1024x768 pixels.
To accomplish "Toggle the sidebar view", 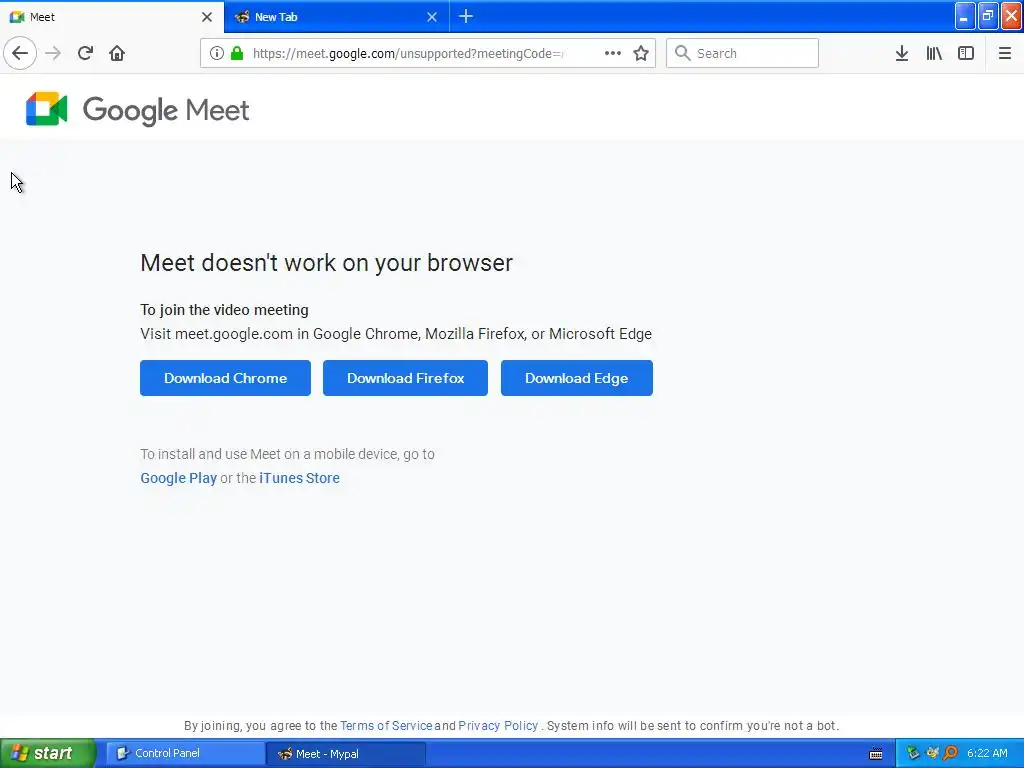I will pos(966,53).
